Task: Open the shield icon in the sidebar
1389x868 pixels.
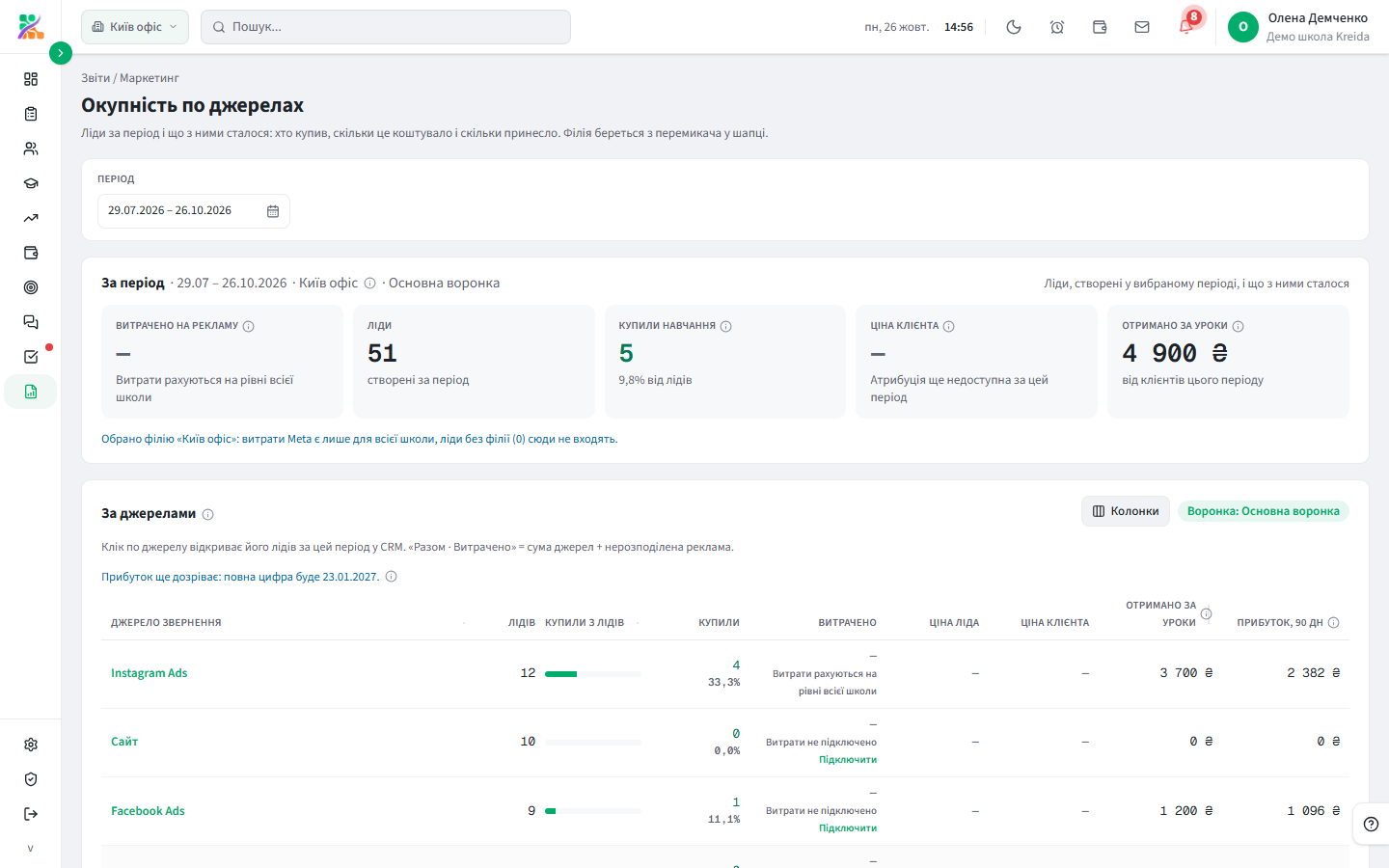Action: (x=31, y=779)
